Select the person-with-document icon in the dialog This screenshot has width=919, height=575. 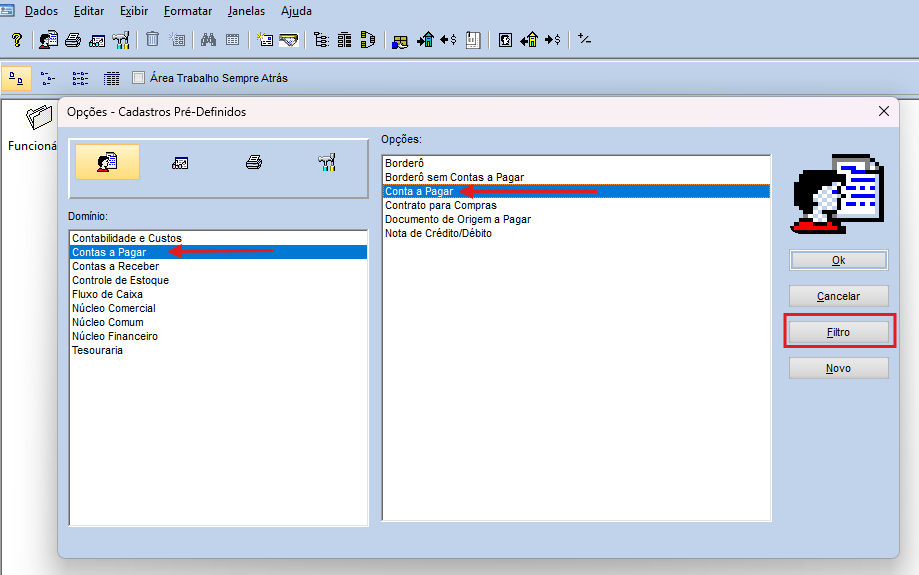(108, 162)
